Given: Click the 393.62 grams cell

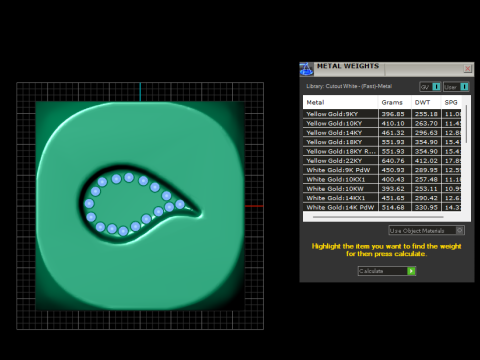Looking at the screenshot, I should [395, 189].
